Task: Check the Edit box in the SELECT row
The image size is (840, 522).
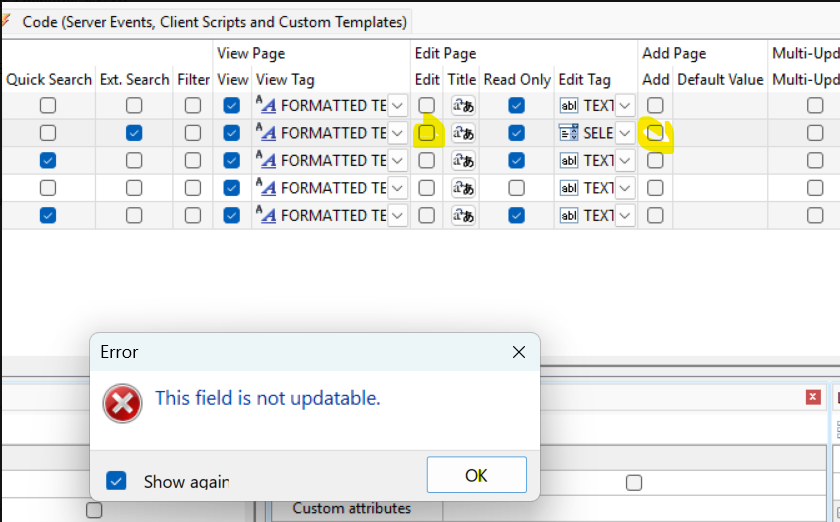Action: [426, 133]
